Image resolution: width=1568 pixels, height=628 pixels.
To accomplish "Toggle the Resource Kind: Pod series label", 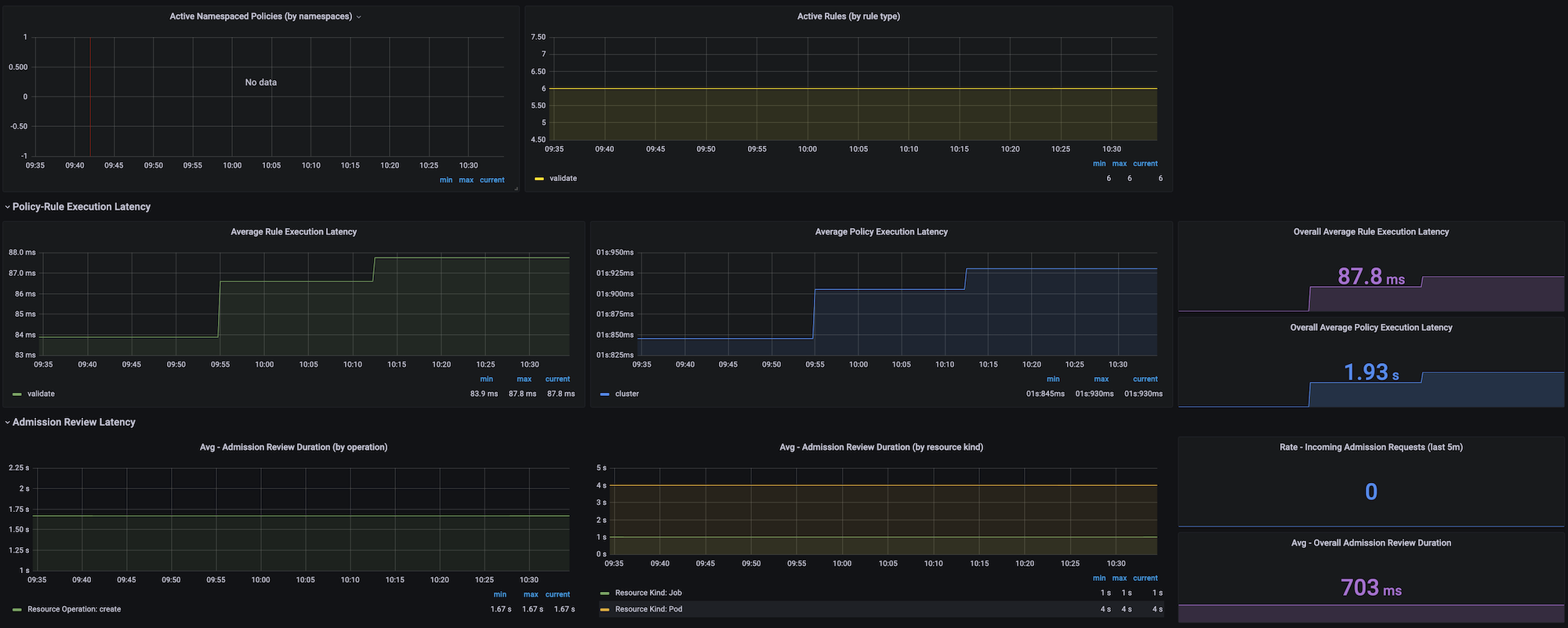I will pyautogui.click(x=649, y=609).
